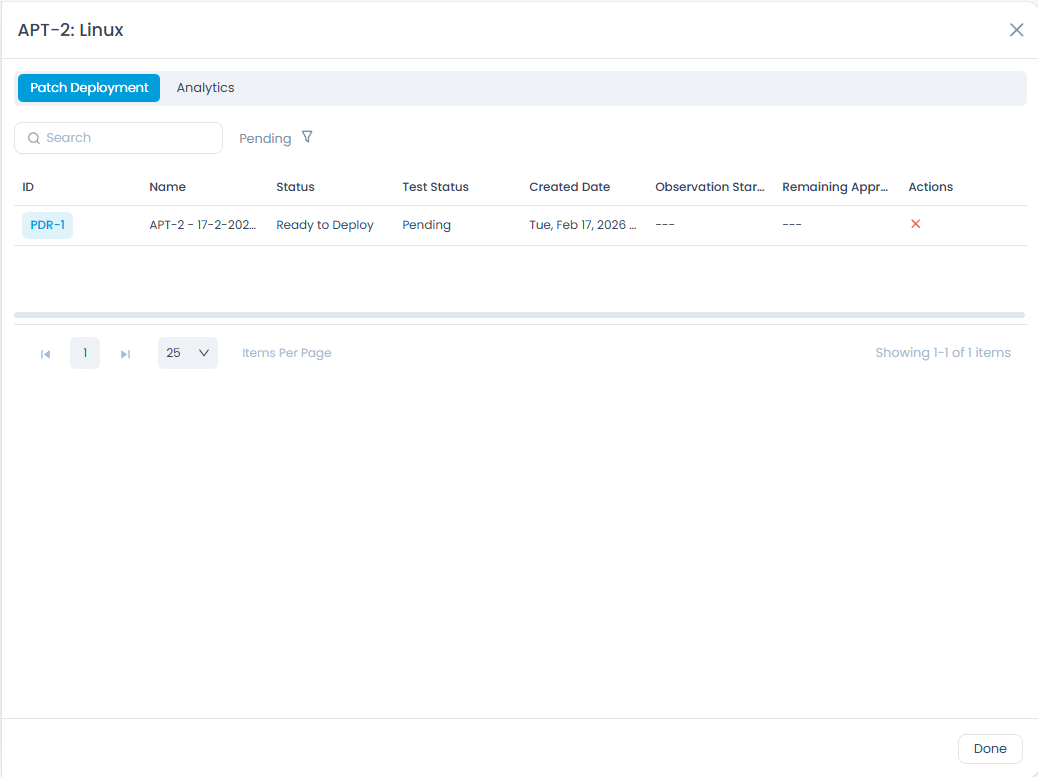The width and height of the screenshot is (1038, 777).
Task: Remove PDR-1 using the red X action
Action: pos(915,224)
